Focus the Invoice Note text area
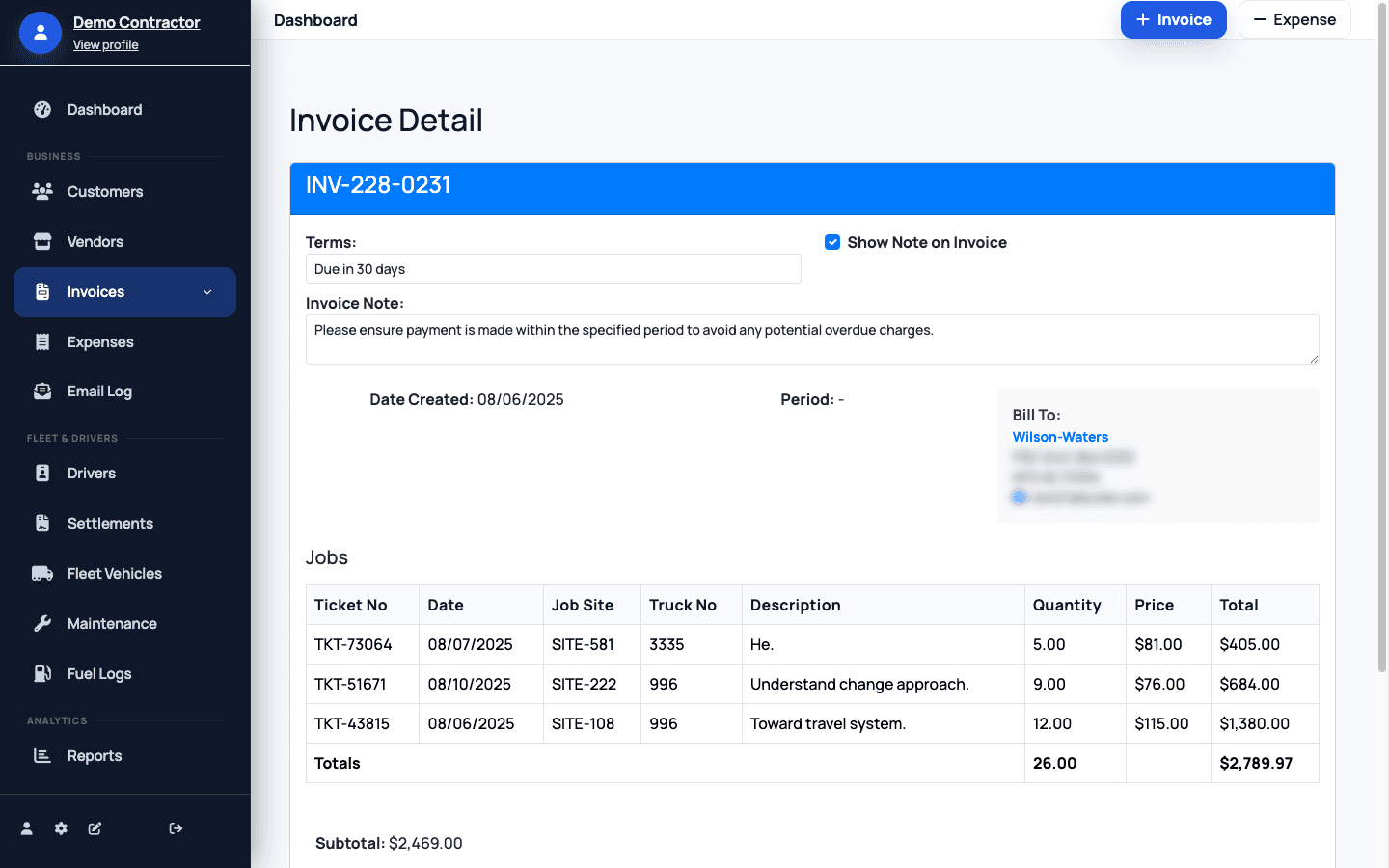The width and height of the screenshot is (1389, 868). [x=812, y=339]
